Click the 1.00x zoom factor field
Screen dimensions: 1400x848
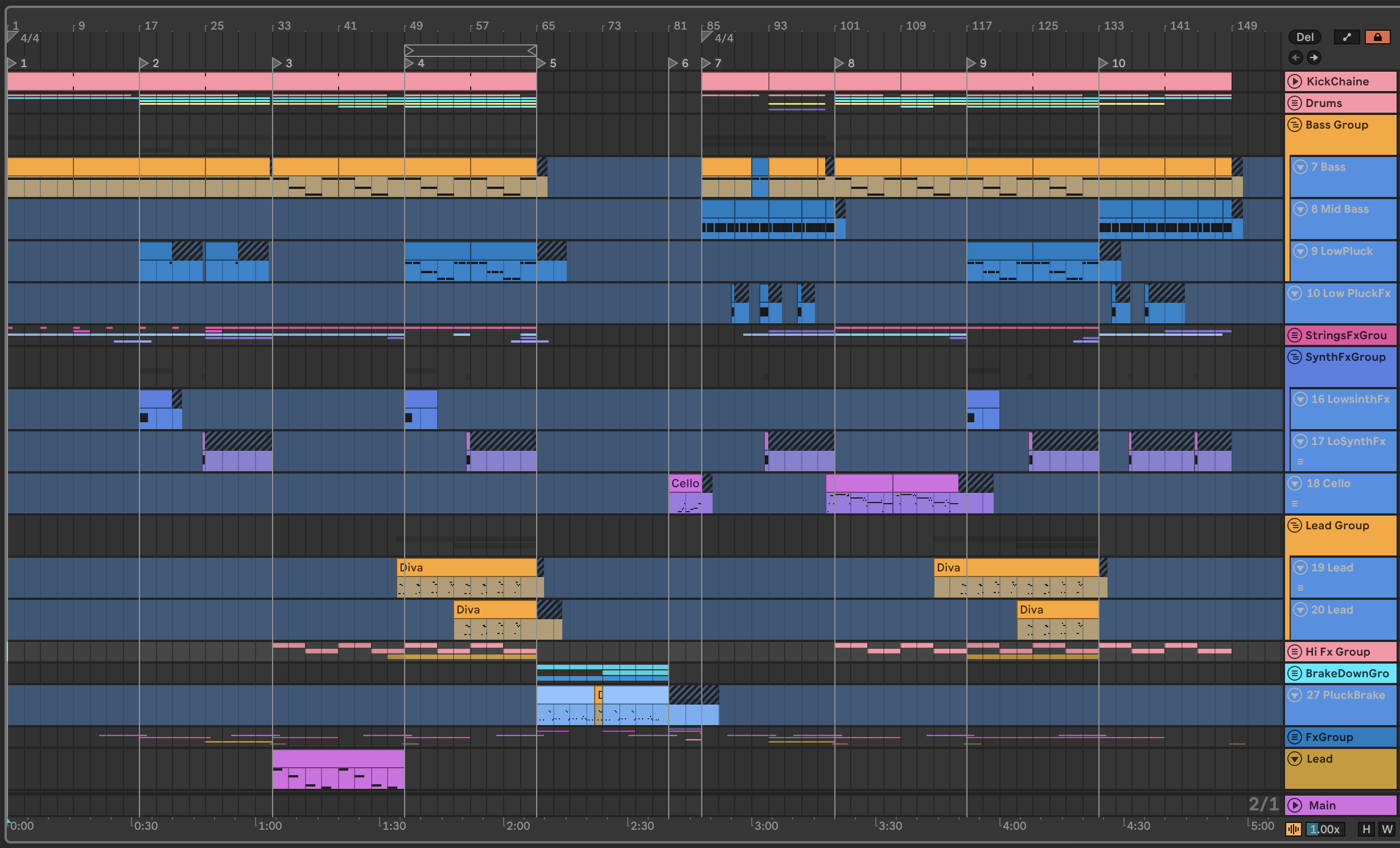click(1325, 829)
